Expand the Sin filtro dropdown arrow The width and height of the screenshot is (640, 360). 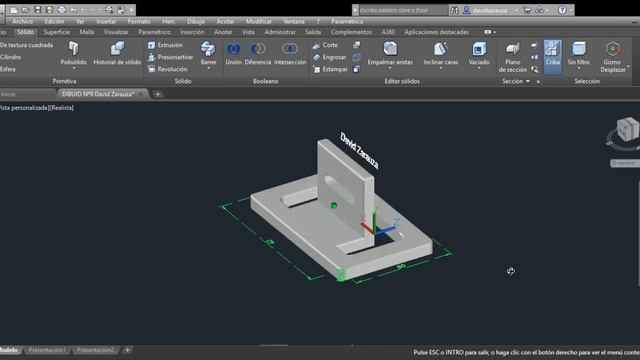[x=579, y=68]
